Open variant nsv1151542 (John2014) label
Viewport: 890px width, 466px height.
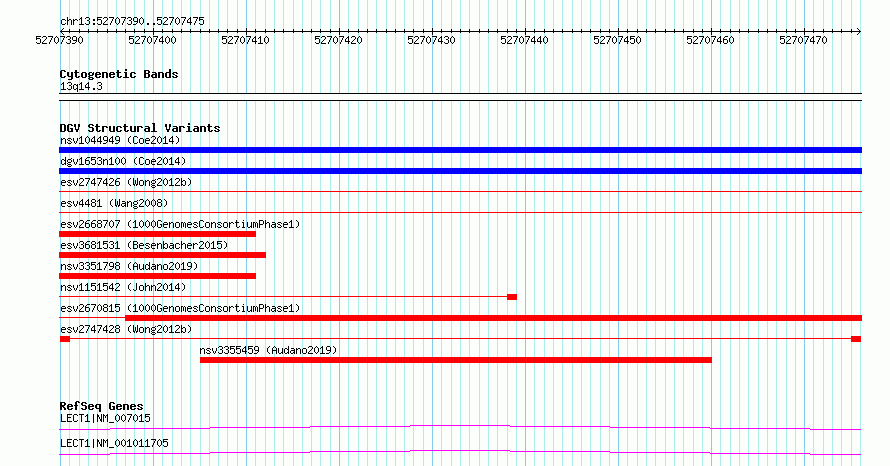pyautogui.click(x=123, y=287)
